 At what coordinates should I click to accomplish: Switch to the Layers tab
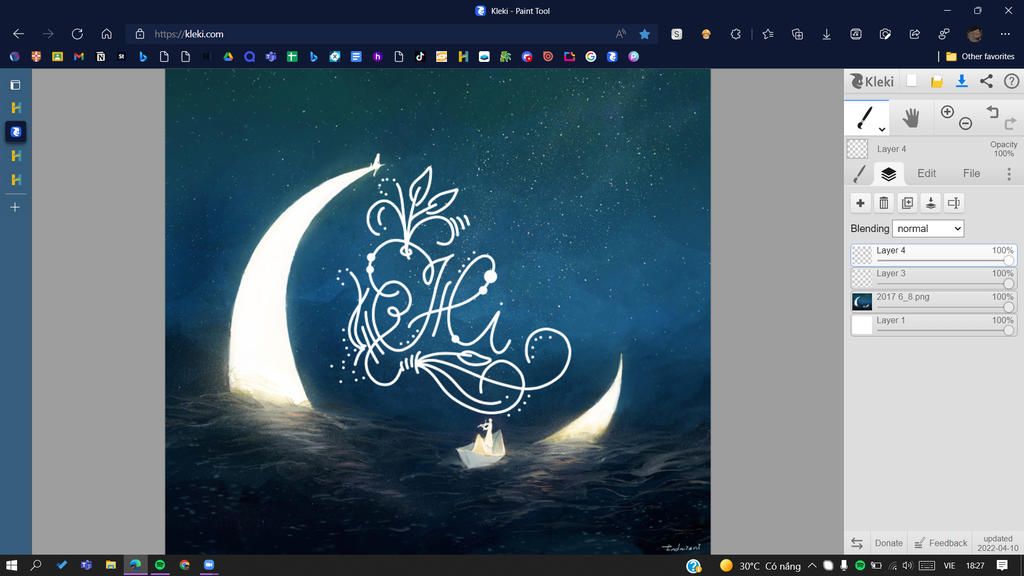pyautogui.click(x=888, y=174)
